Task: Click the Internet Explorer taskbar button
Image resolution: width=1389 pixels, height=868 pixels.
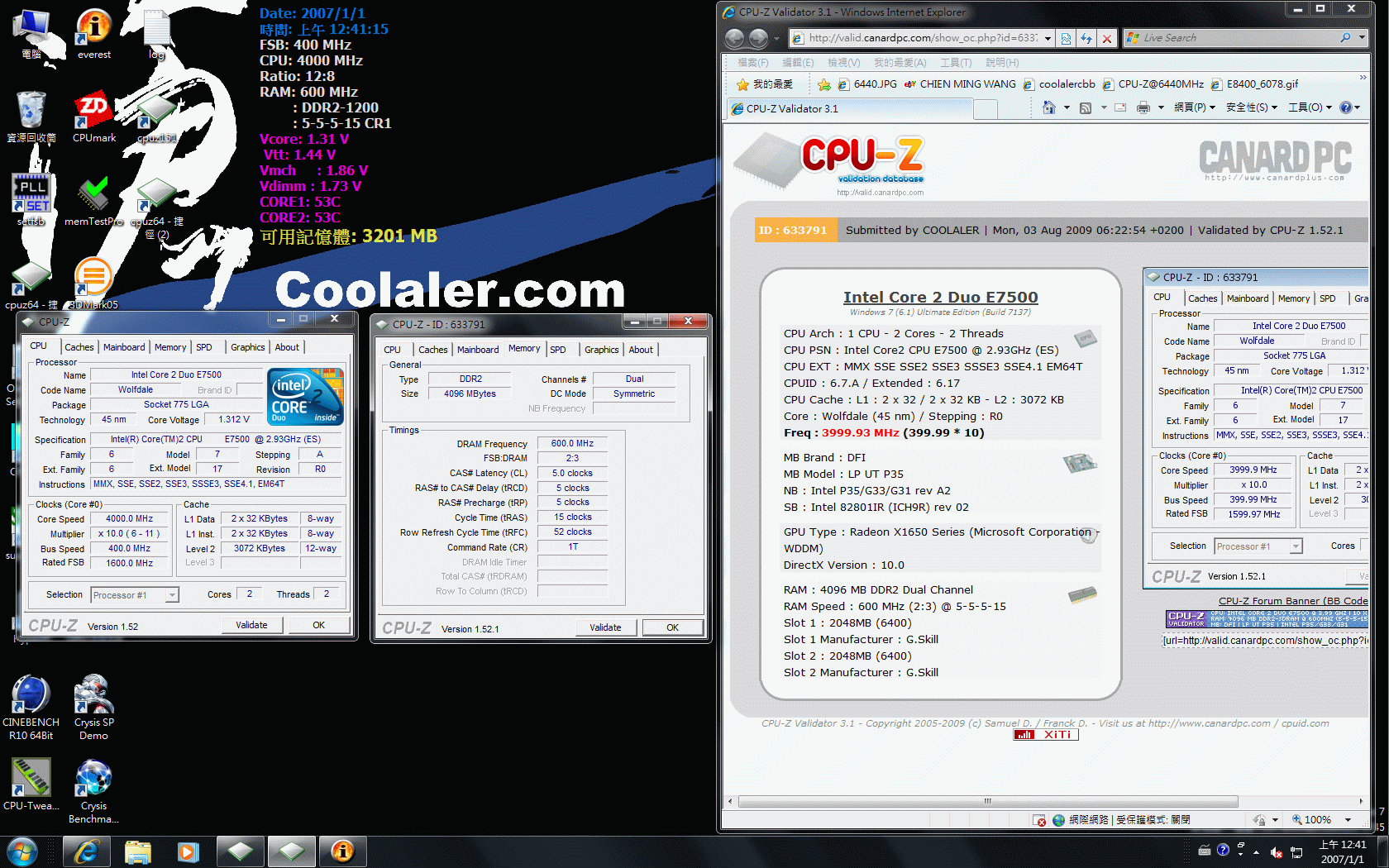Action: tap(86, 851)
